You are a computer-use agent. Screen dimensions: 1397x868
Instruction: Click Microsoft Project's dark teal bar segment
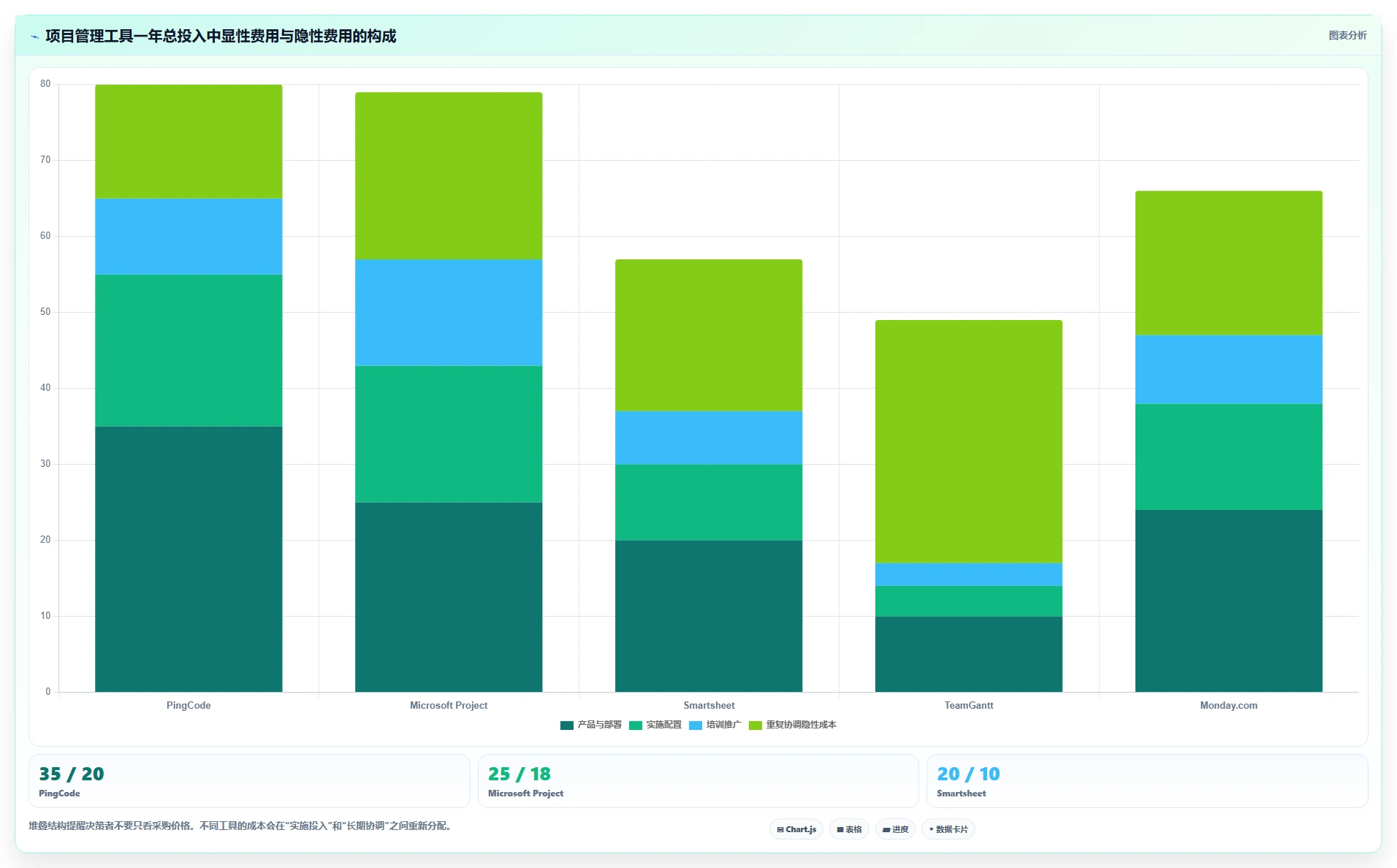(x=449, y=597)
